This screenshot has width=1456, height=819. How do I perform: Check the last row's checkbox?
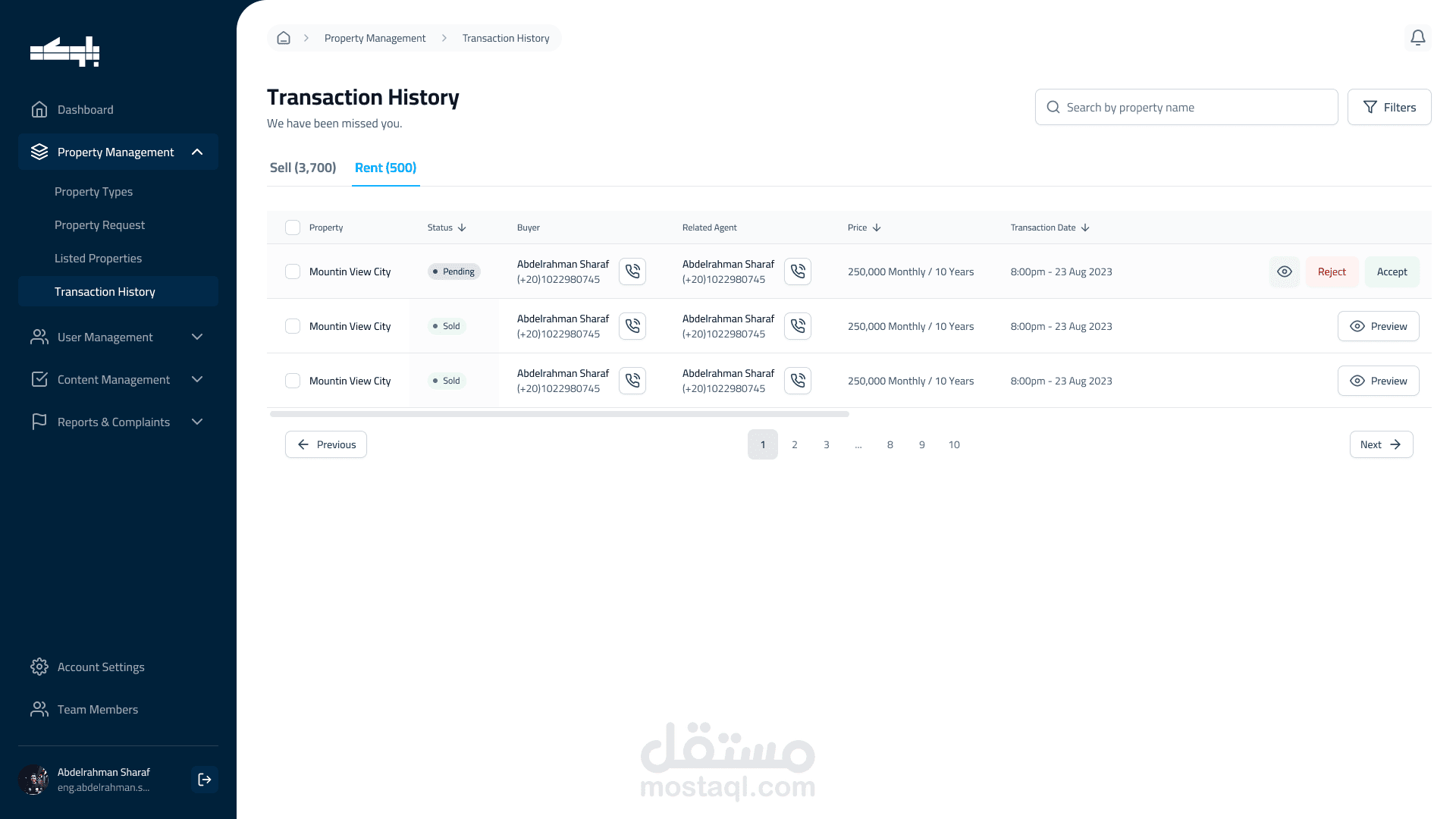pos(293,381)
